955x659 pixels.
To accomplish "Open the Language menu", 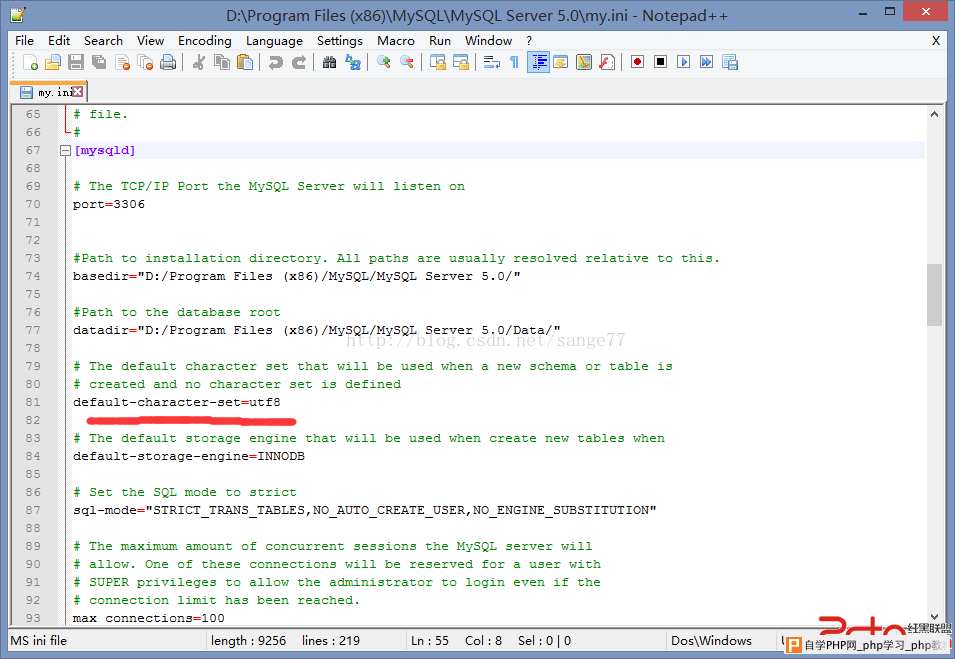I will pyautogui.click(x=274, y=41).
